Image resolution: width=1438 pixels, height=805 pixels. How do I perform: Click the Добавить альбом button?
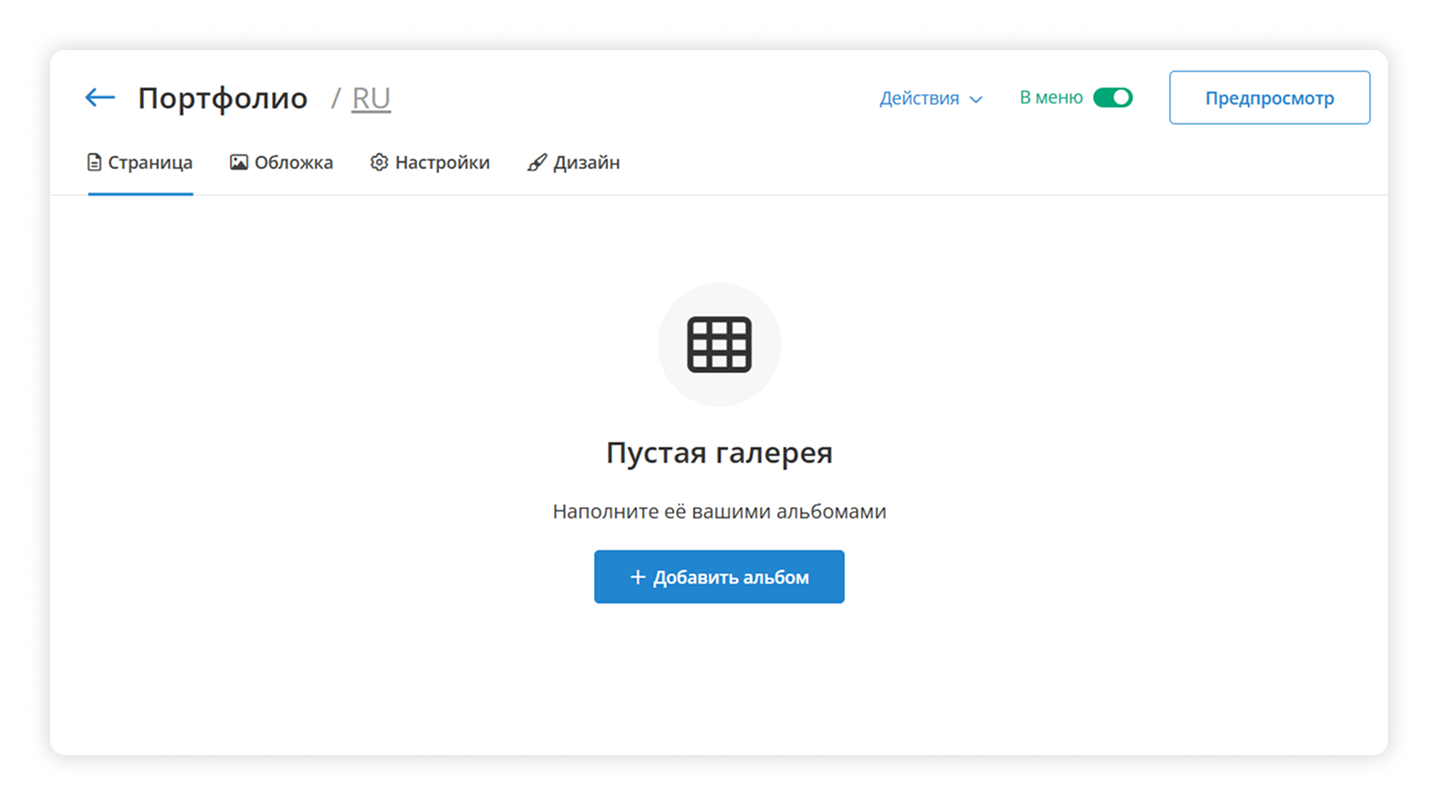click(719, 577)
